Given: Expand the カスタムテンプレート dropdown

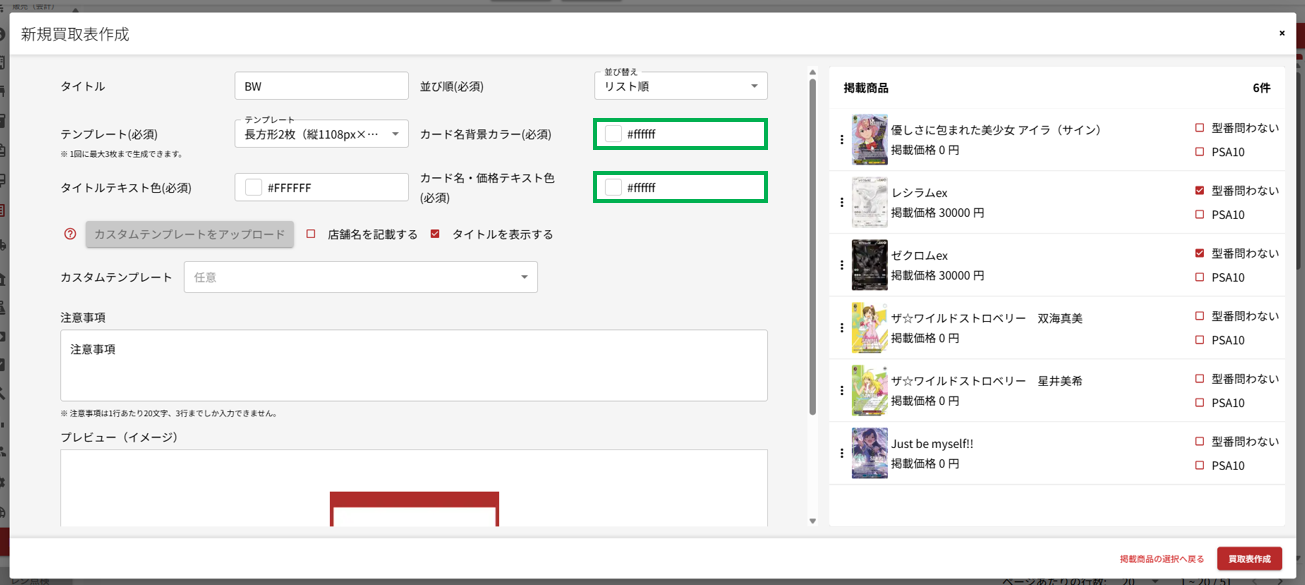Looking at the screenshot, I should click(x=360, y=277).
